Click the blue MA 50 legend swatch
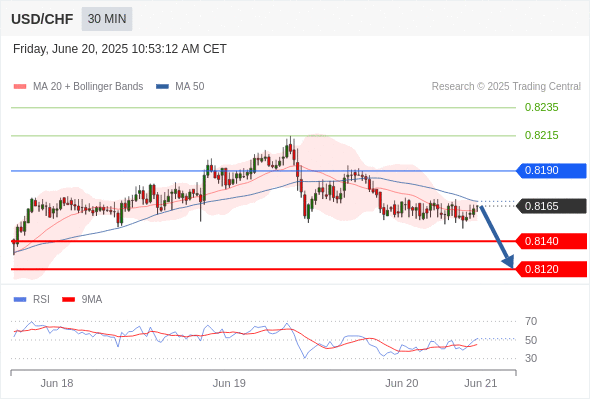The height and width of the screenshot is (400, 590). (x=162, y=87)
